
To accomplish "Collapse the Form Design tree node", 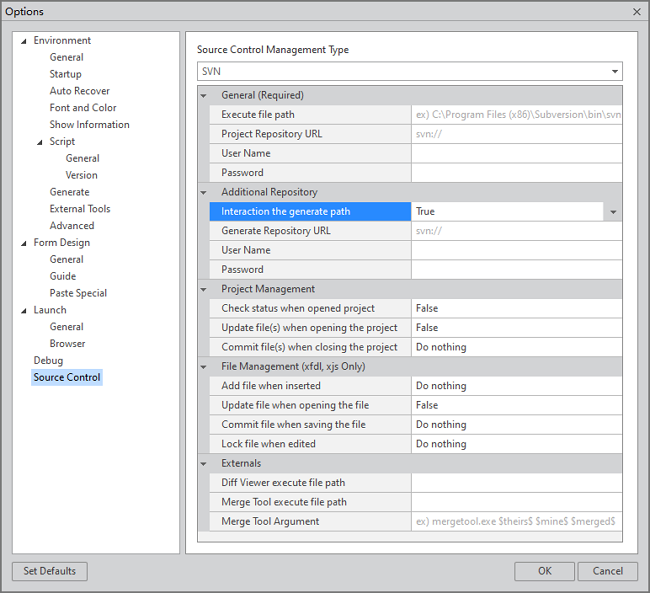I will [x=24, y=243].
